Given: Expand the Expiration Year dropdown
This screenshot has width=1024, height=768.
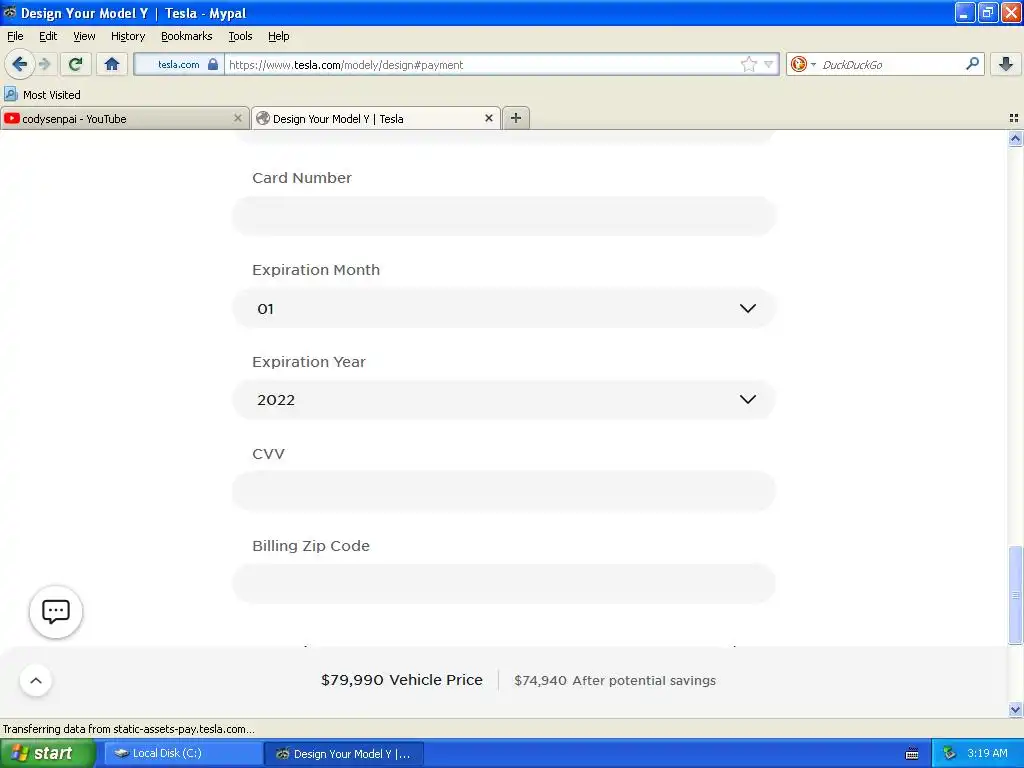Looking at the screenshot, I should click(x=504, y=400).
